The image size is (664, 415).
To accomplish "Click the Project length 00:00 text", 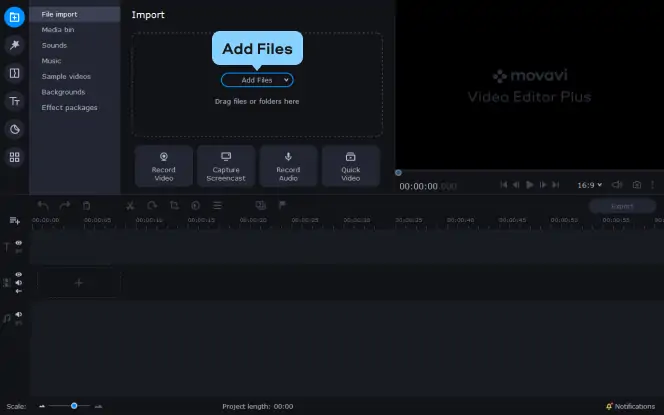I will (x=257, y=407).
